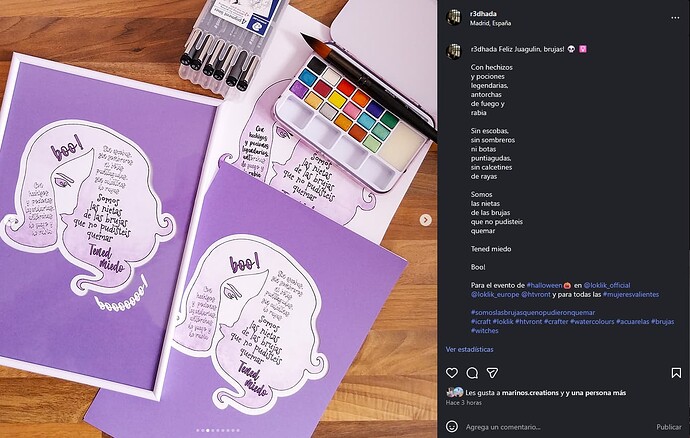Image resolution: width=690 pixels, height=438 pixels.
Task: Like the post with heart icon
Action: click(451, 373)
